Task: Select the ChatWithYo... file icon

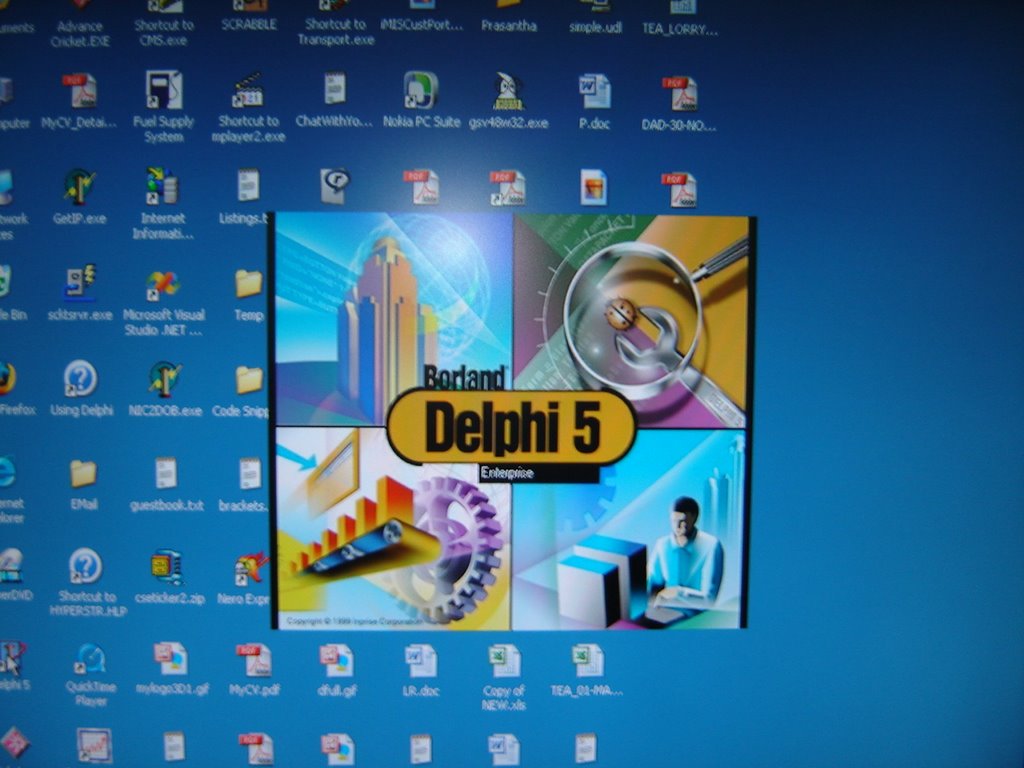Action: click(334, 89)
